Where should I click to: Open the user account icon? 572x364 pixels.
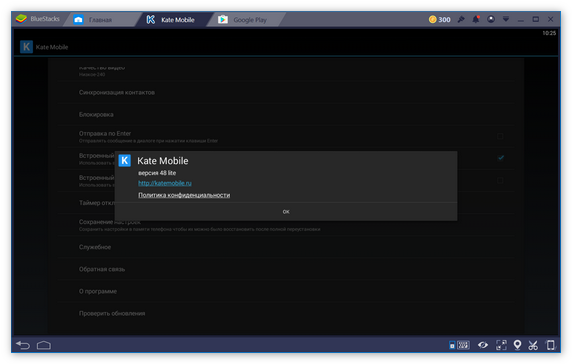pos(491,19)
